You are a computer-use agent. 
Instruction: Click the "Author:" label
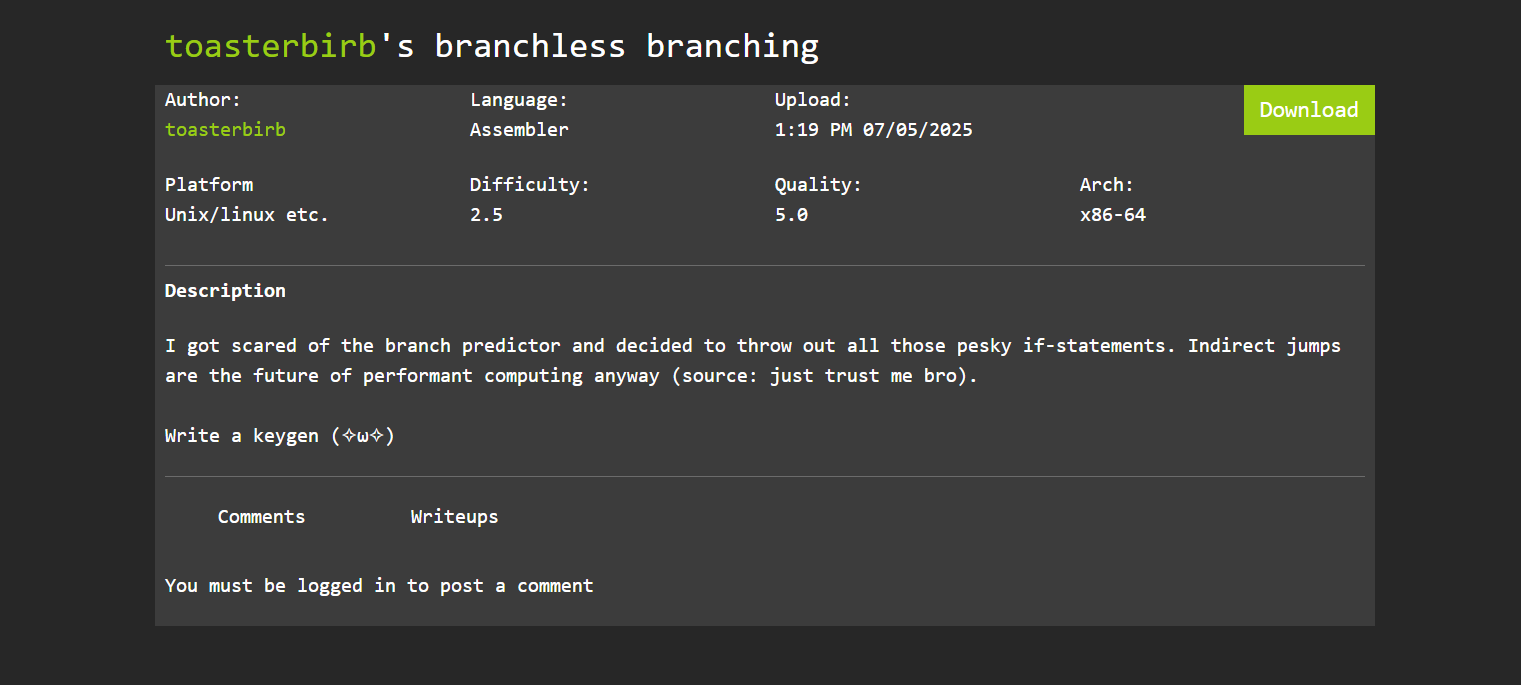[203, 100]
